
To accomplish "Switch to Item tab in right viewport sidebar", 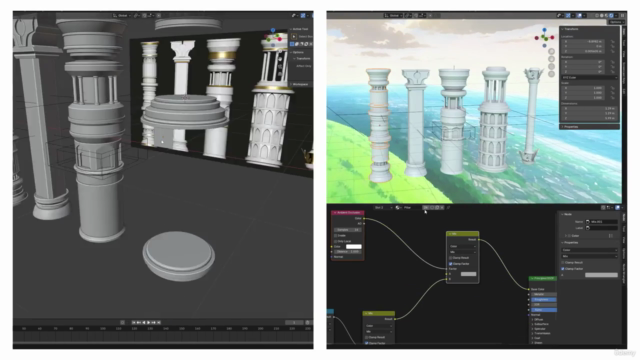I will coord(624,31).
